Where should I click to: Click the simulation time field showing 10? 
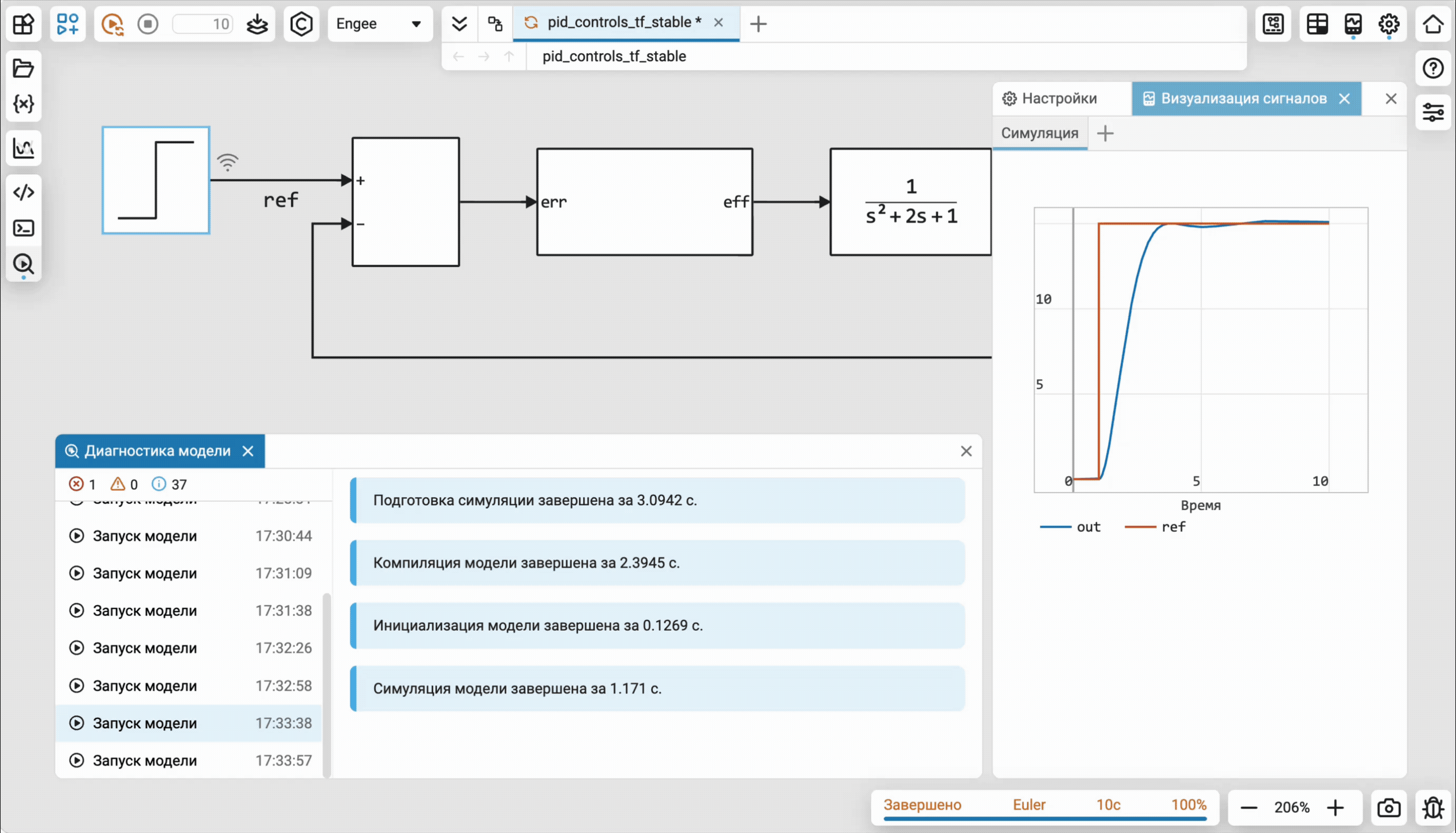tap(203, 24)
